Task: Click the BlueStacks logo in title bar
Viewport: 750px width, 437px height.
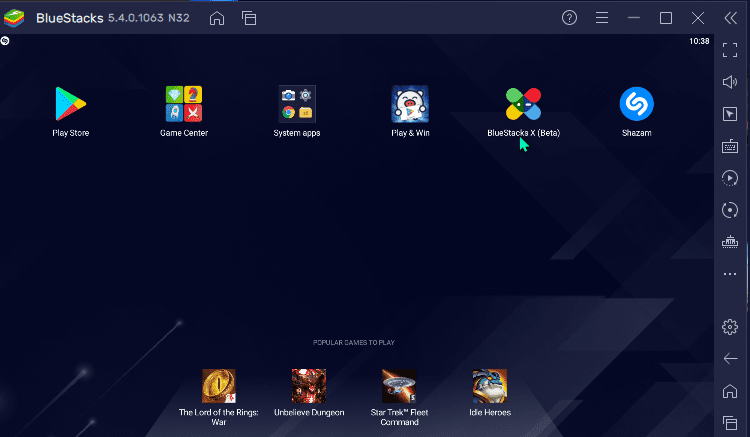Action: coord(14,18)
